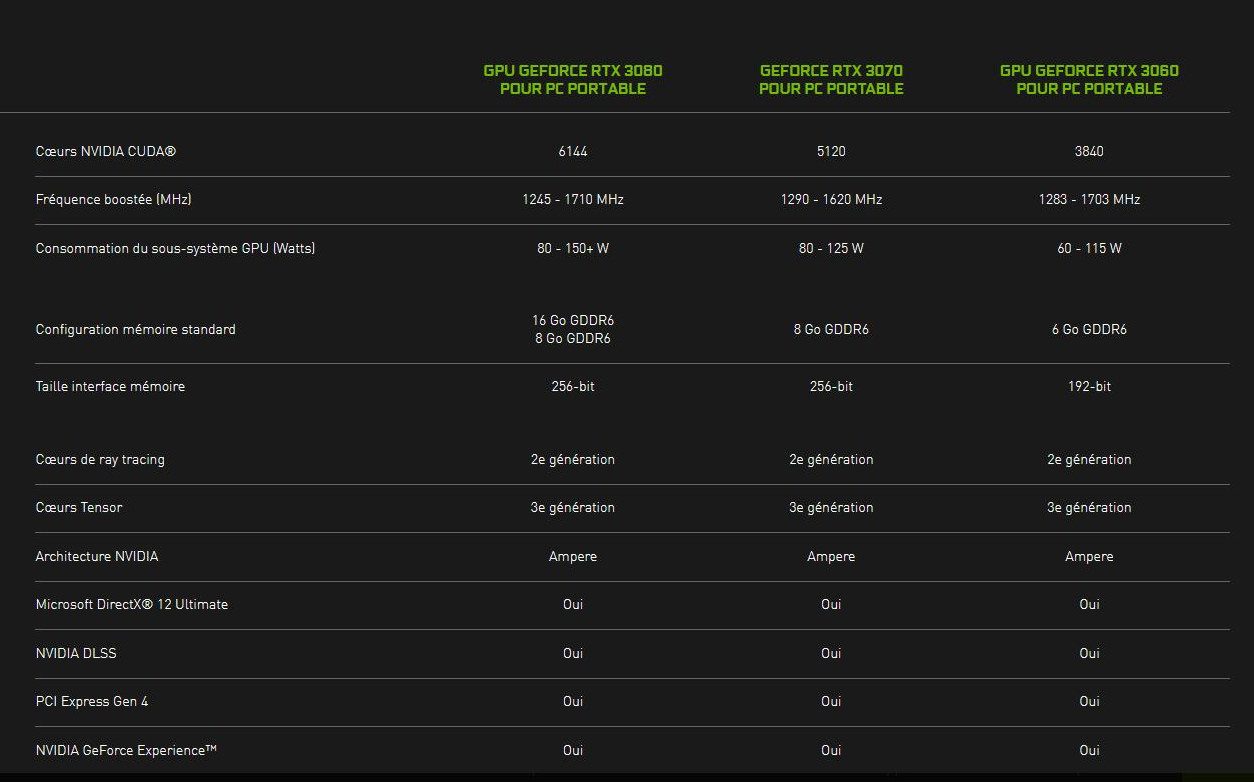Select the 192-bit memory interface value
Viewport: 1254px width, 782px height.
pyautogui.click(x=1089, y=386)
